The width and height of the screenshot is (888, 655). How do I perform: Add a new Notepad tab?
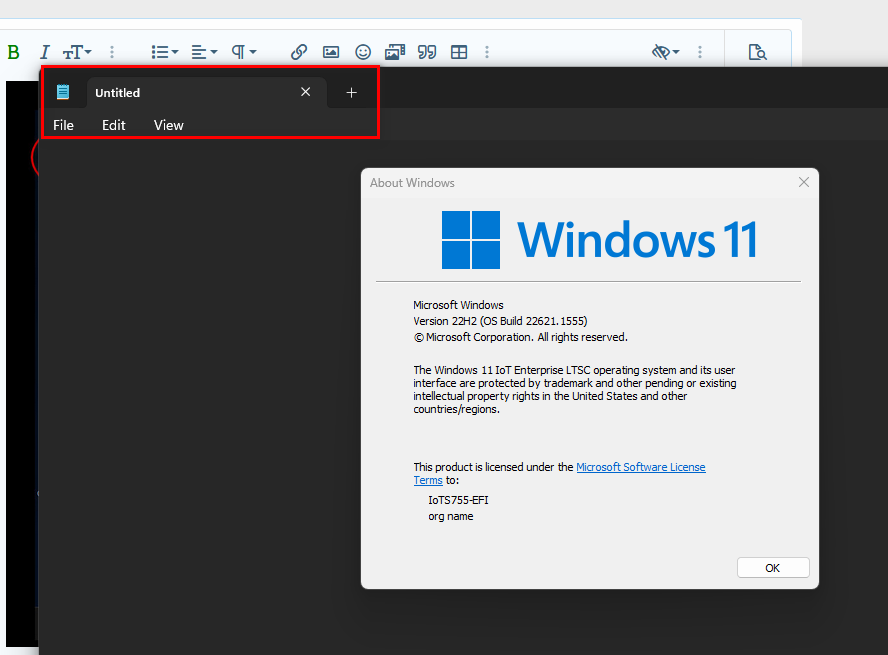click(351, 92)
